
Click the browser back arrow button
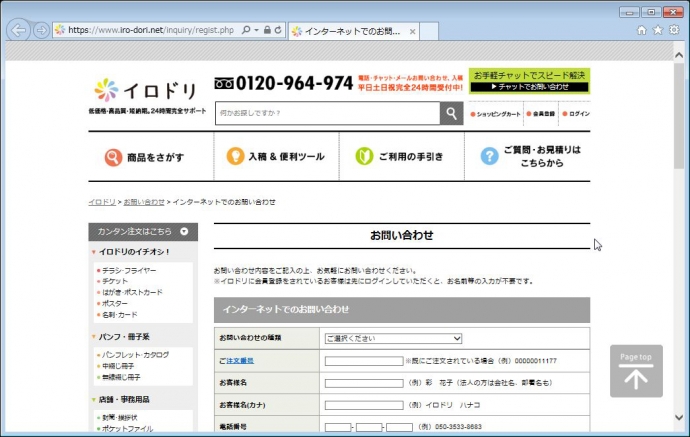[x=18, y=30]
